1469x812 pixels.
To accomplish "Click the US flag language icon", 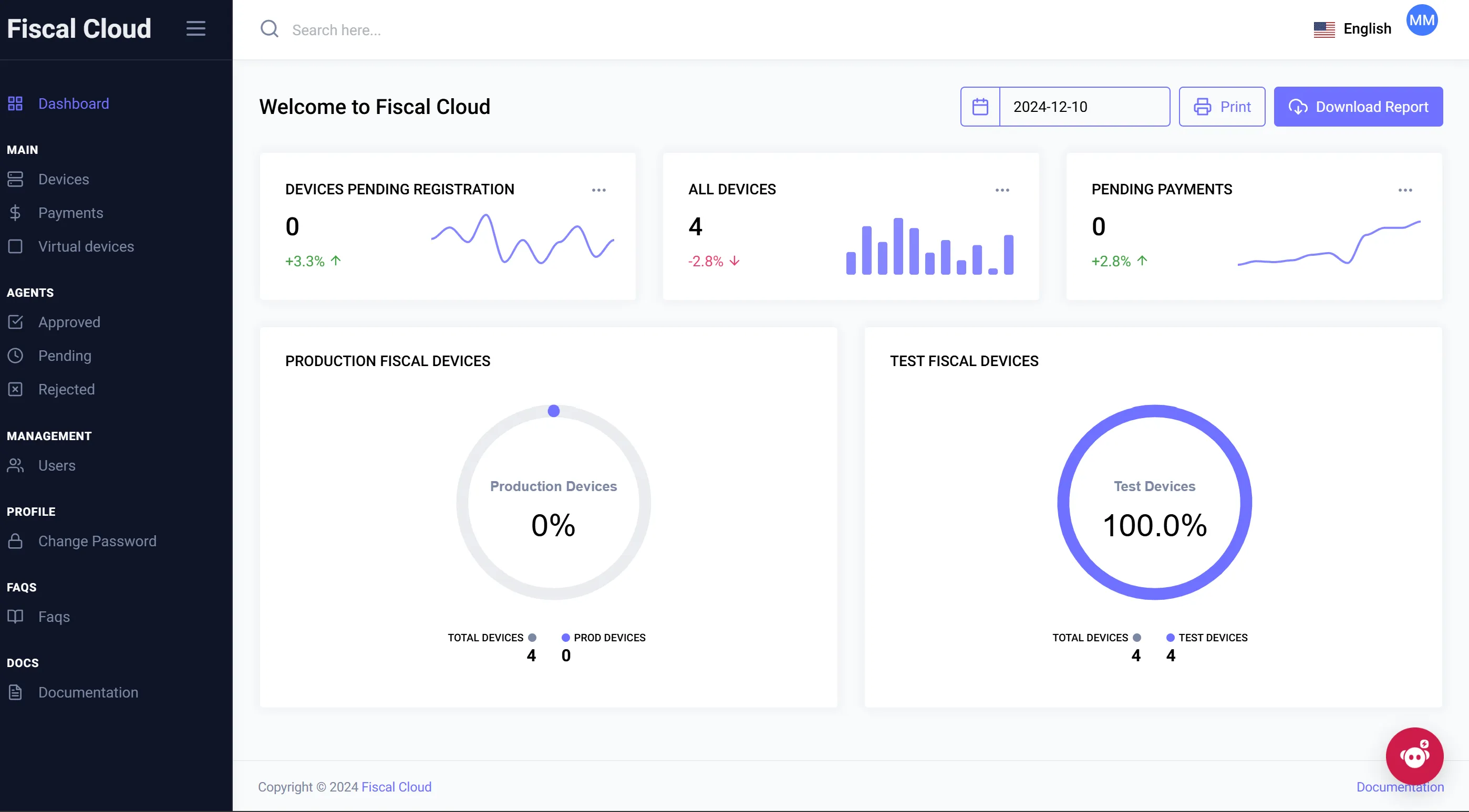I will [1324, 29].
